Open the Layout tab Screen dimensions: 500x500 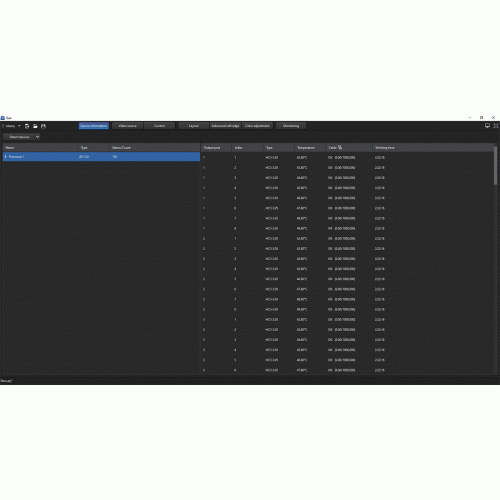(194, 126)
